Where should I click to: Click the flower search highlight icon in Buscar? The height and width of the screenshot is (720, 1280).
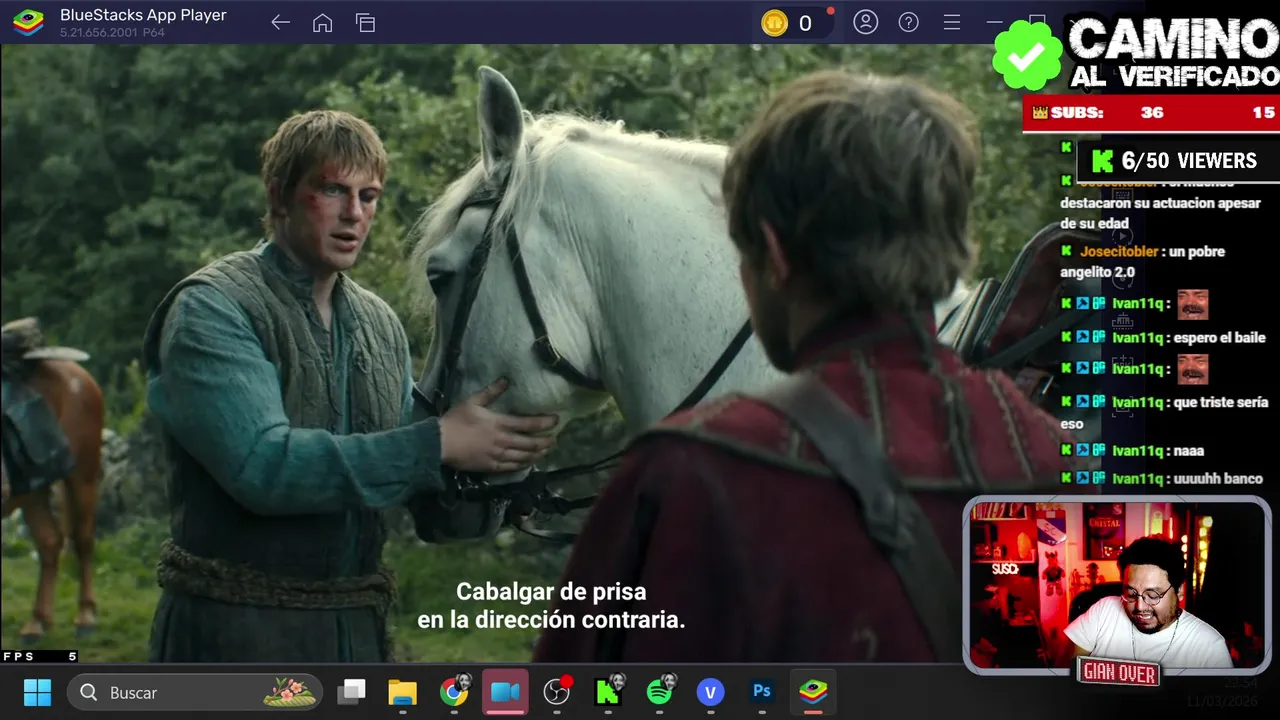pyautogui.click(x=290, y=691)
